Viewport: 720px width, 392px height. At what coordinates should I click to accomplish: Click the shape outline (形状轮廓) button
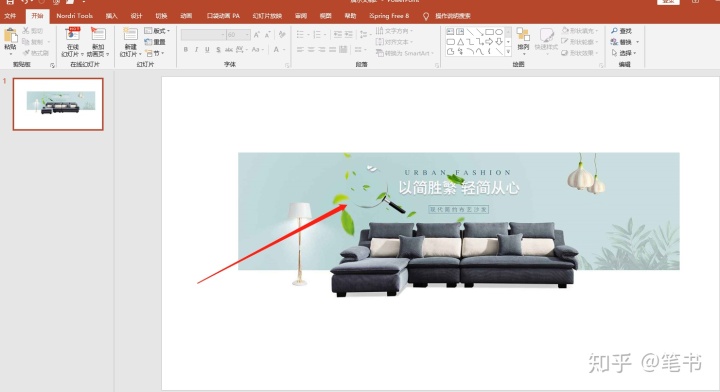pos(579,42)
